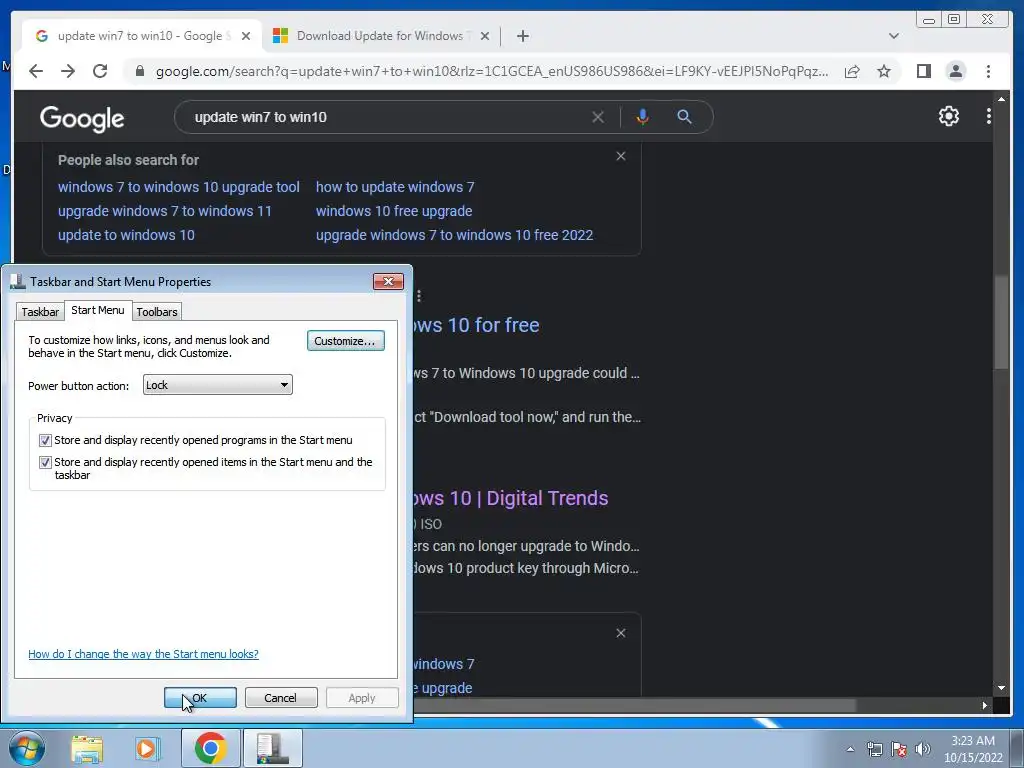Open Google quick settings gear
Screen dimensions: 1024x768
pyautogui.click(x=948, y=116)
